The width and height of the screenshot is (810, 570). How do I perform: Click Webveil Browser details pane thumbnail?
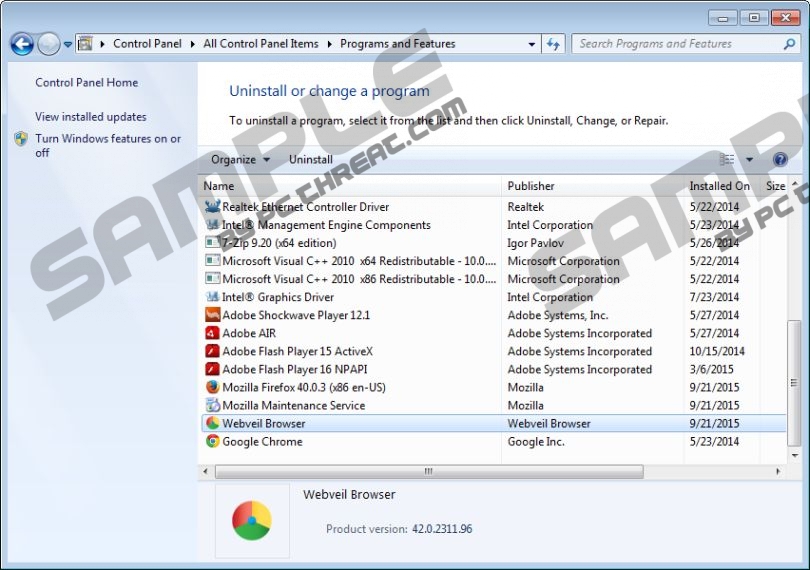252,520
